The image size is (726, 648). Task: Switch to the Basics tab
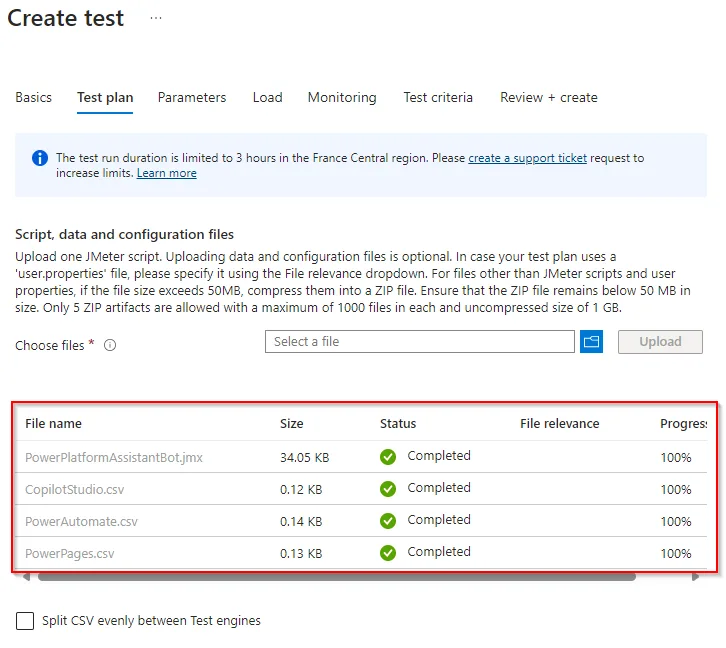33,98
